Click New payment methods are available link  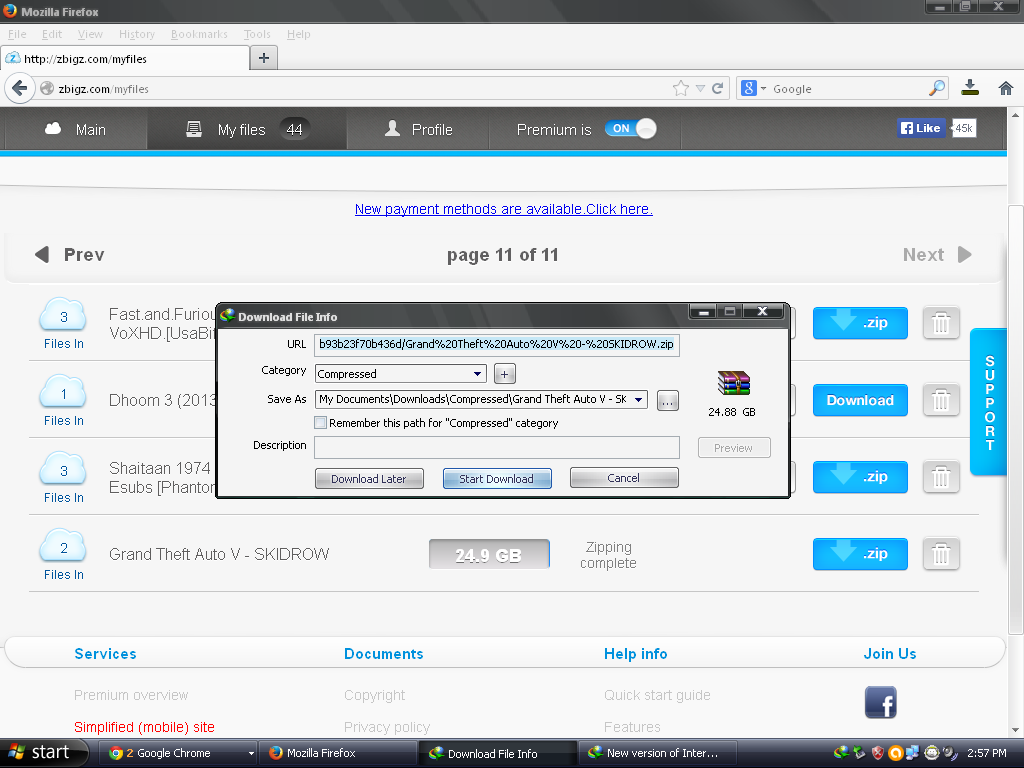coord(504,209)
